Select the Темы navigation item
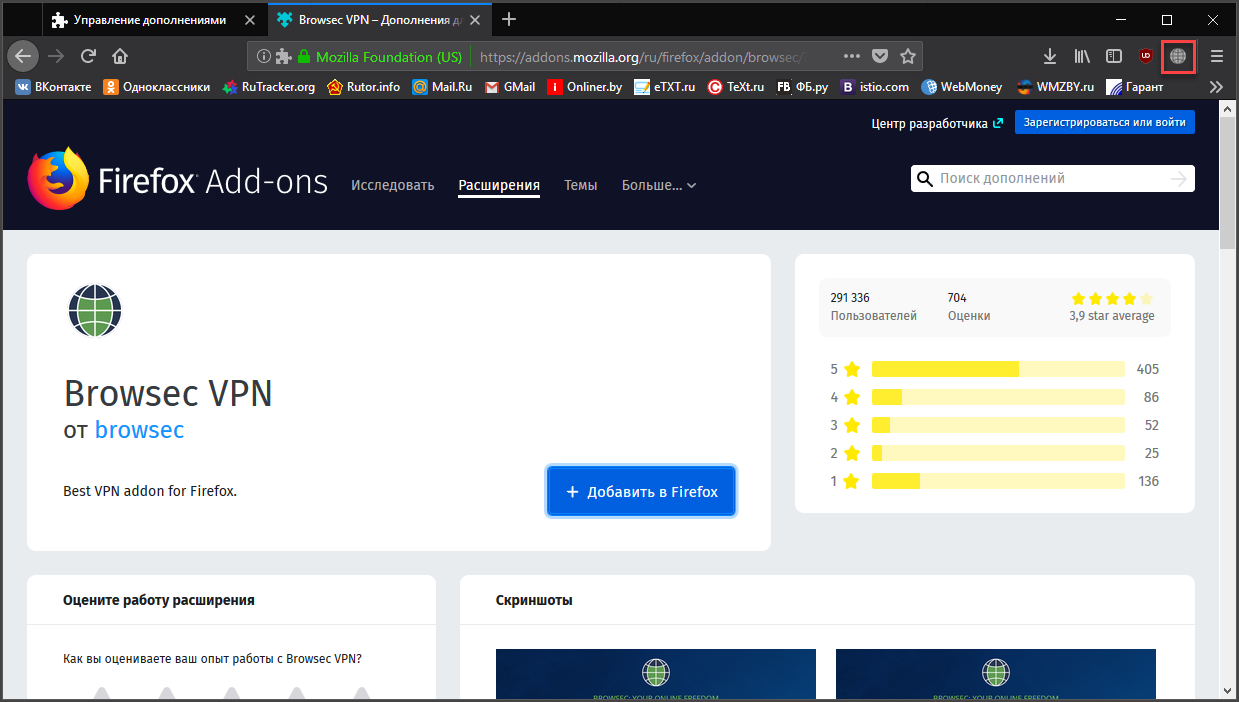1239x702 pixels. 580,185
